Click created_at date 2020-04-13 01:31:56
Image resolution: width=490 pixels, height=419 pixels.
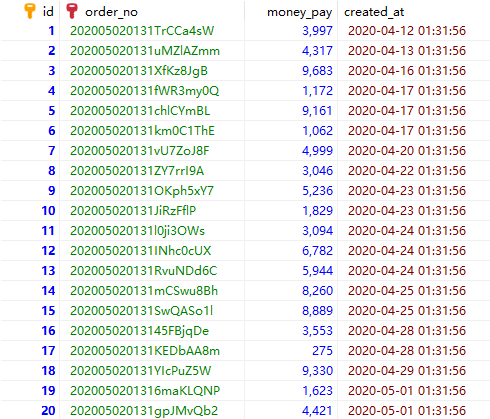coord(407,51)
